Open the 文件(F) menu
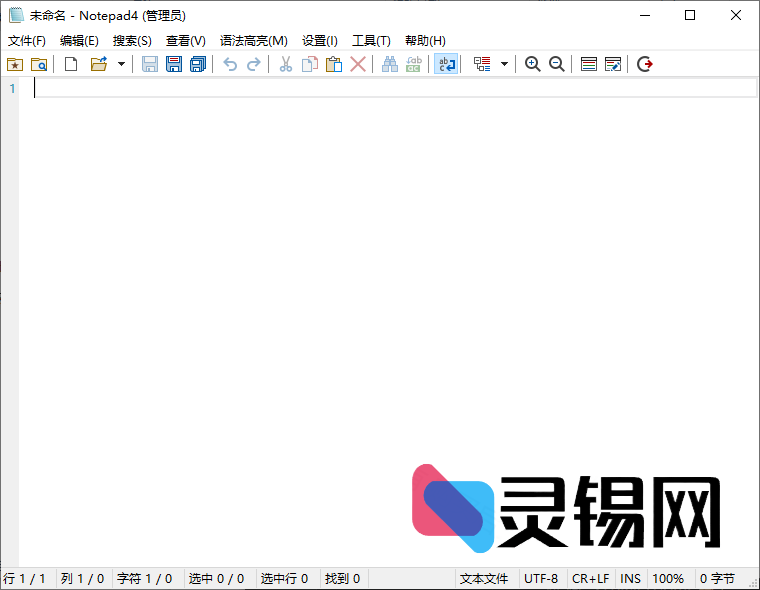The height and width of the screenshot is (590, 760). (27, 41)
